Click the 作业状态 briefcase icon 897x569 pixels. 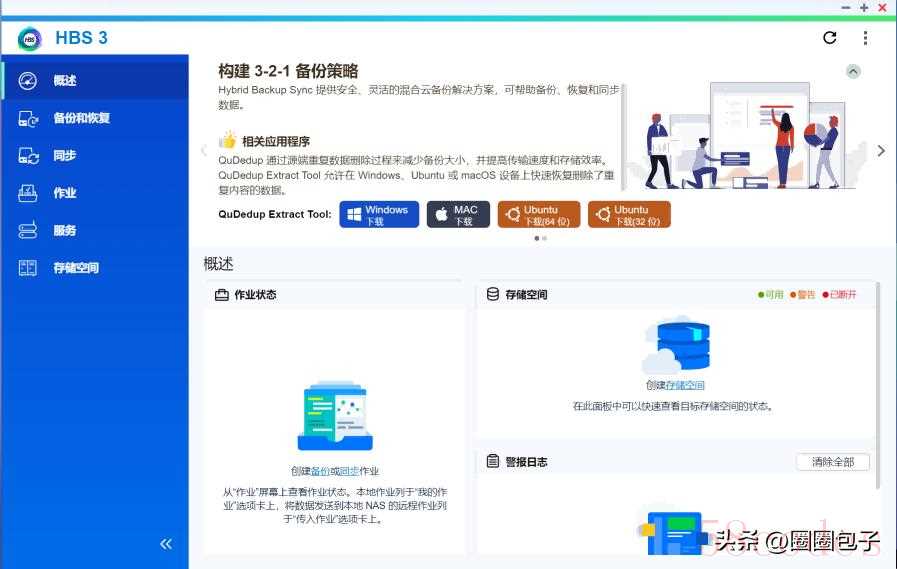(222, 295)
